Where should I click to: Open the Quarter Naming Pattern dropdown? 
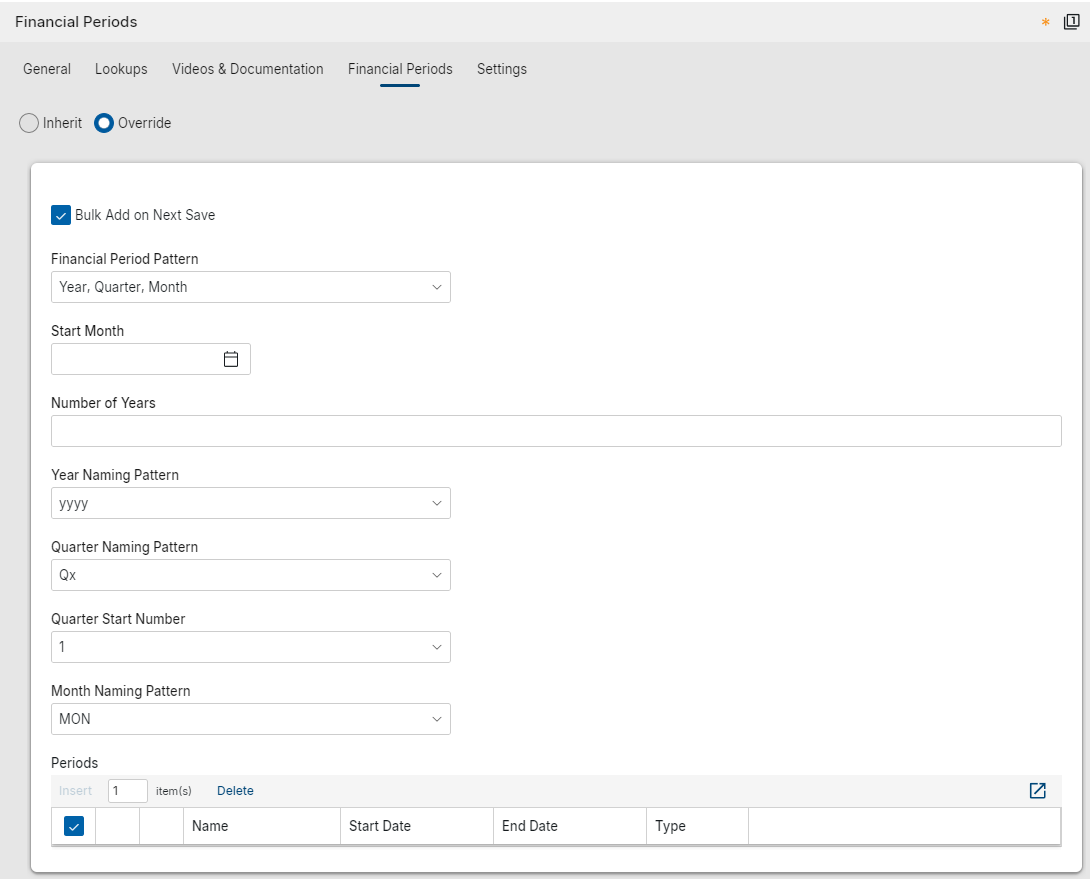click(250, 575)
